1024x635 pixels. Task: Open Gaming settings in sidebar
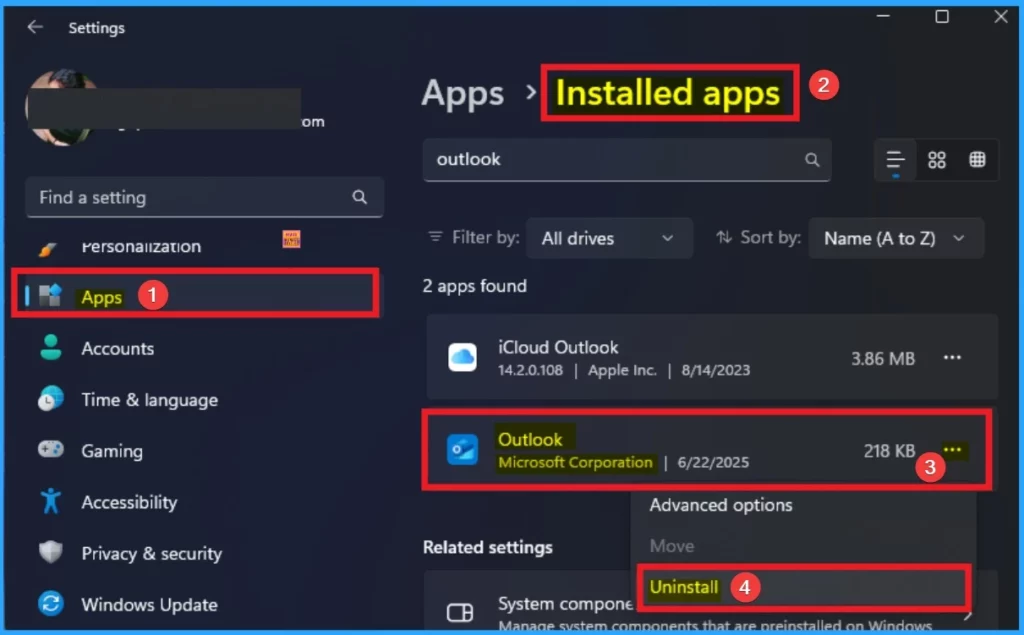[112, 451]
